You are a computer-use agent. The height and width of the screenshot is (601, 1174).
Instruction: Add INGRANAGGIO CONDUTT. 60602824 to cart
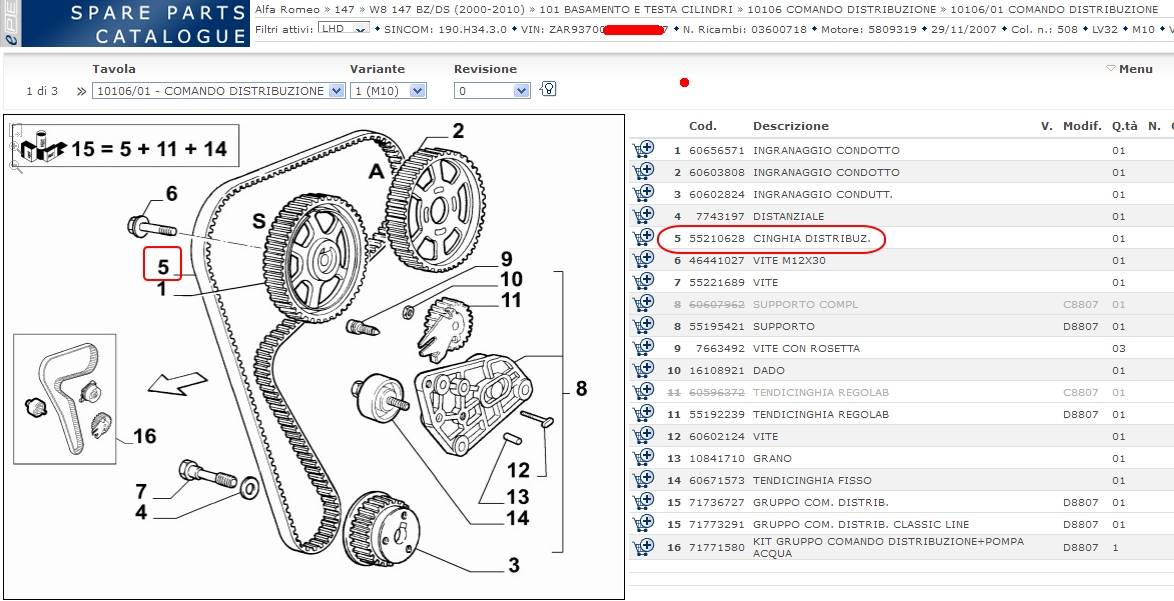(642, 194)
